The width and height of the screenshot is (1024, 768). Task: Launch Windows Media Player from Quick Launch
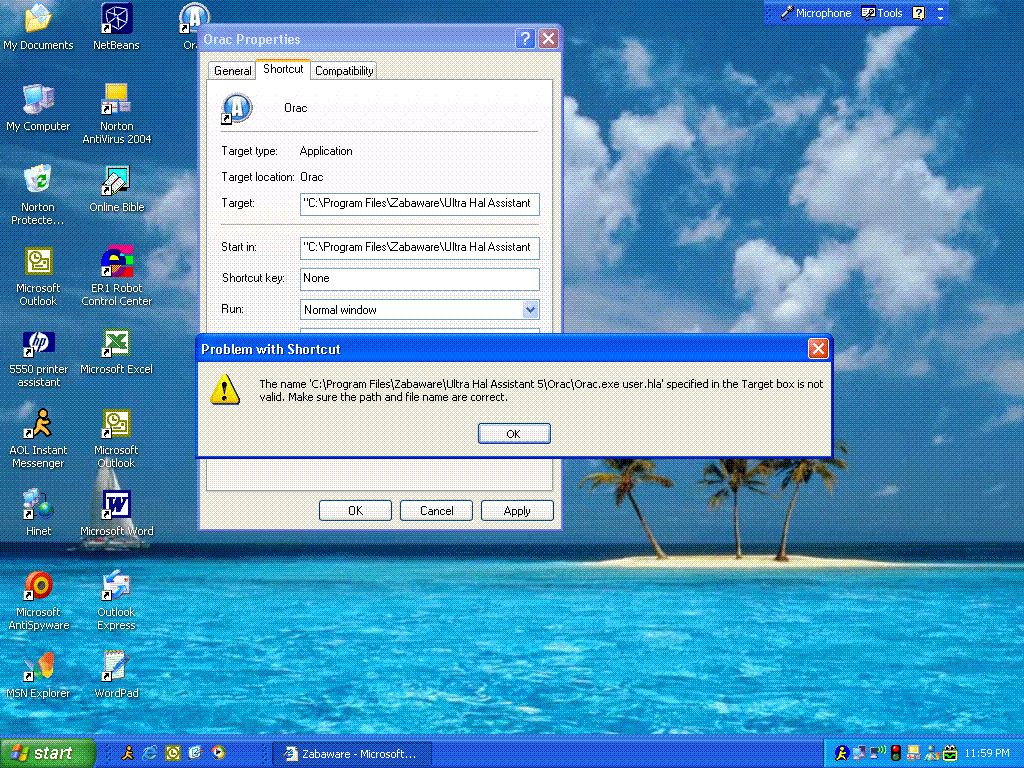click(218, 753)
